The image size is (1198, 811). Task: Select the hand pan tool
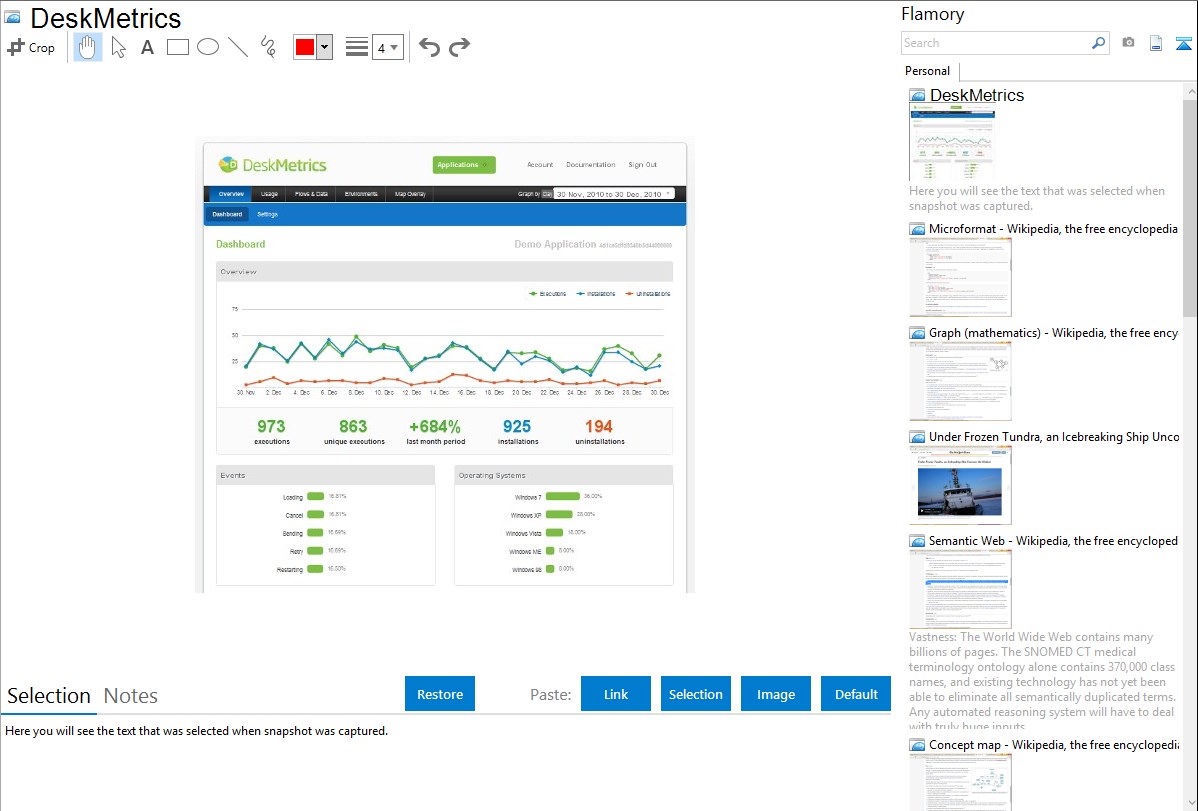[x=88, y=47]
